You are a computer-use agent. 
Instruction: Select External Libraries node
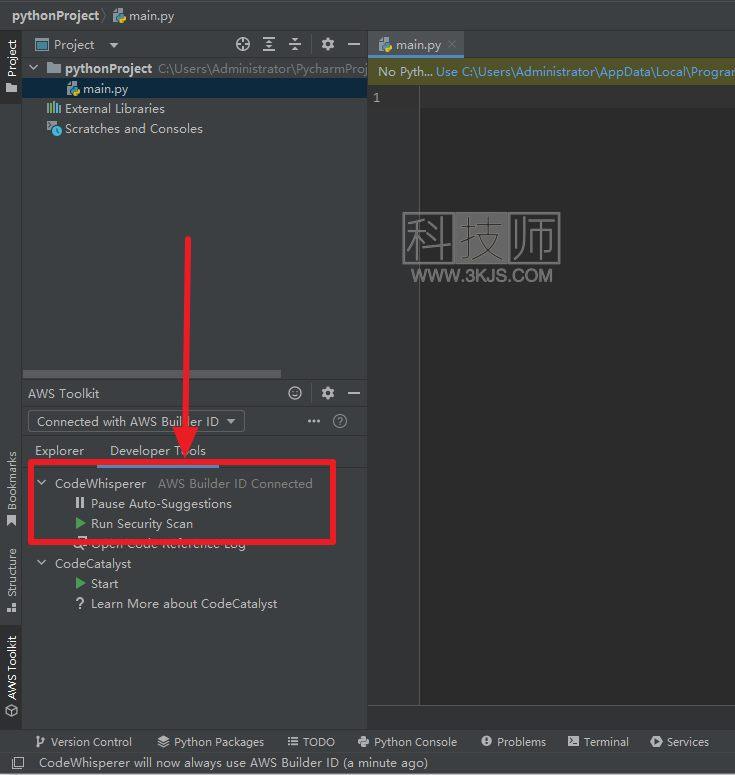115,108
